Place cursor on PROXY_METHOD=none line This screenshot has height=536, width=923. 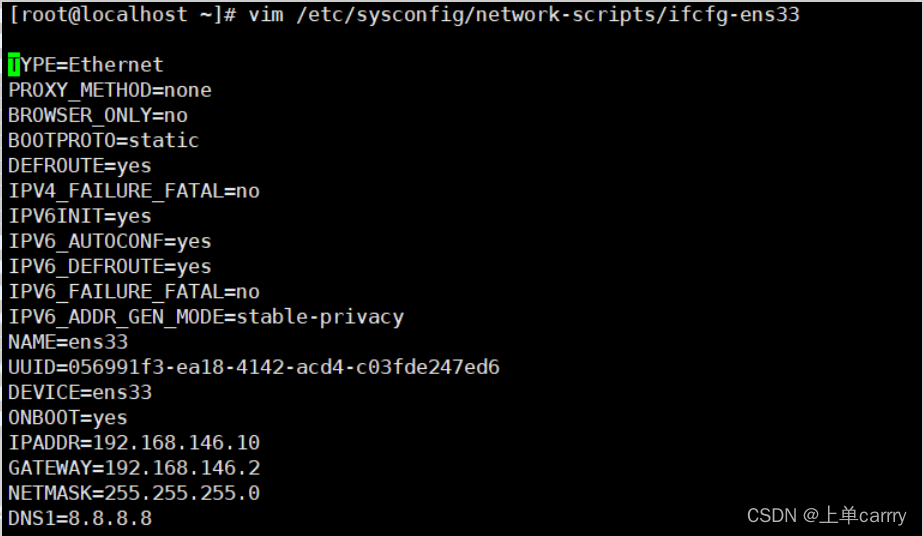(x=110, y=90)
